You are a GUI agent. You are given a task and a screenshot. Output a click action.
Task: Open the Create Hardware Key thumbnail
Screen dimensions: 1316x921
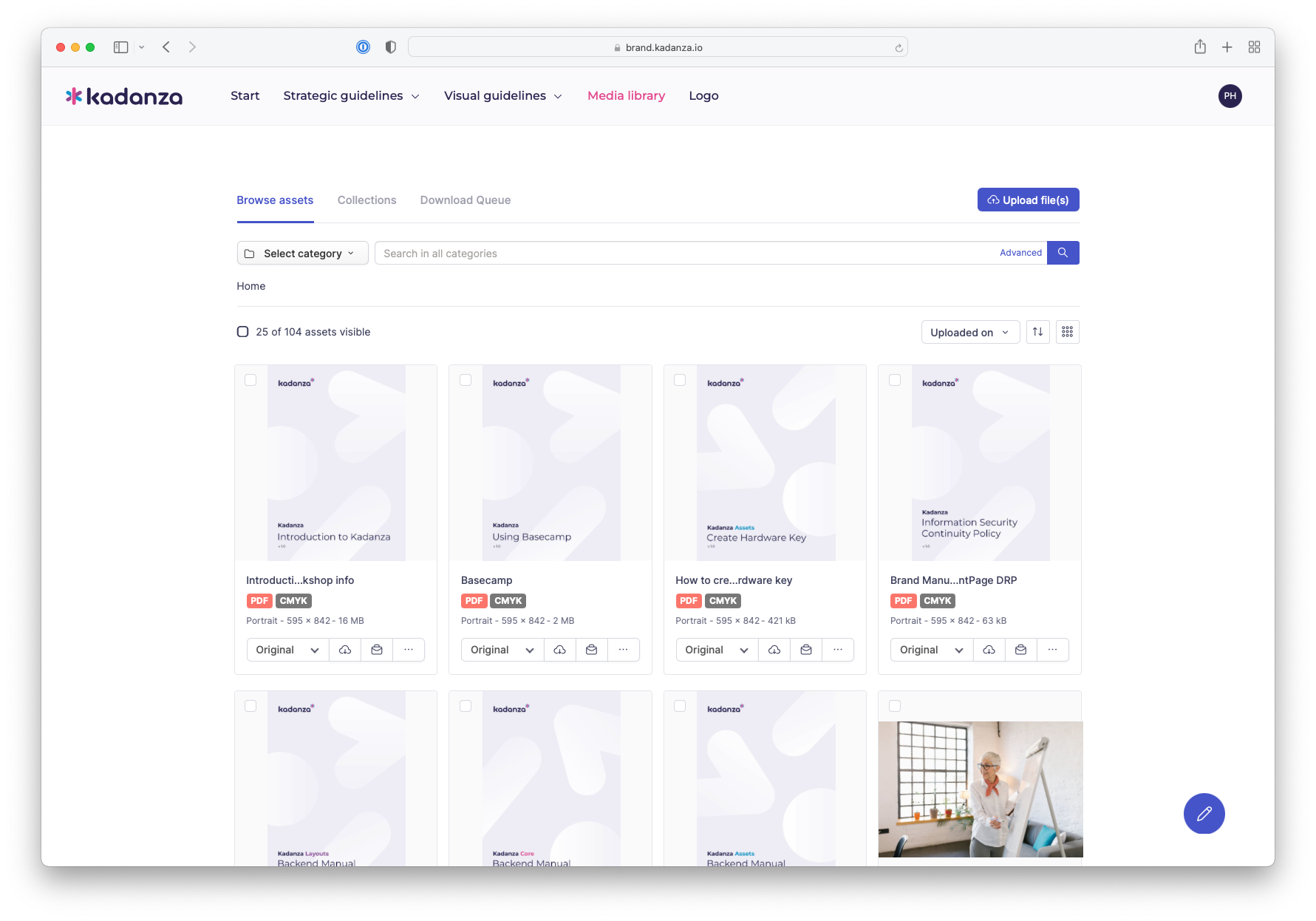click(x=765, y=463)
